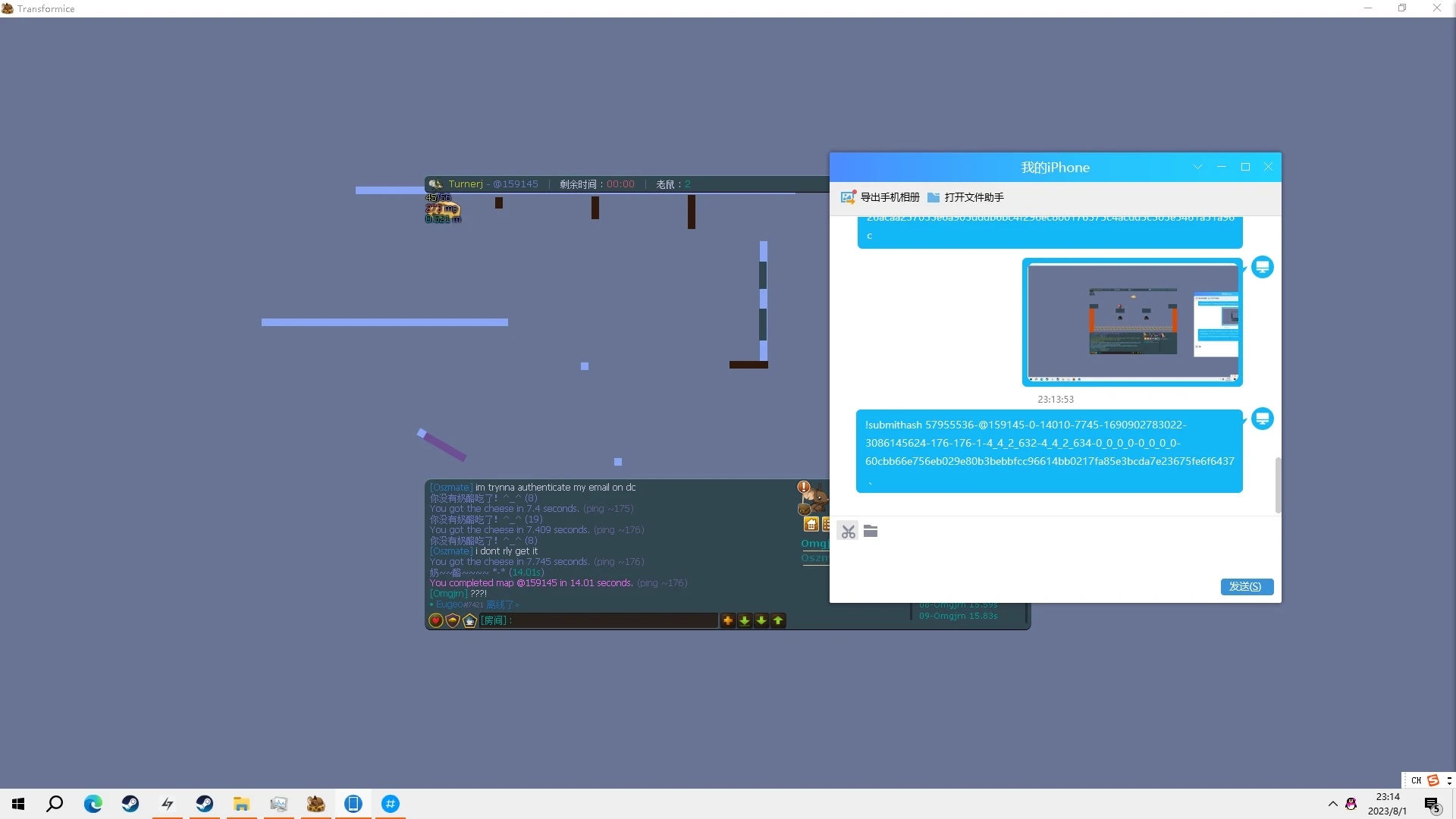Click the tribe house icon beside chat input

coord(469,620)
